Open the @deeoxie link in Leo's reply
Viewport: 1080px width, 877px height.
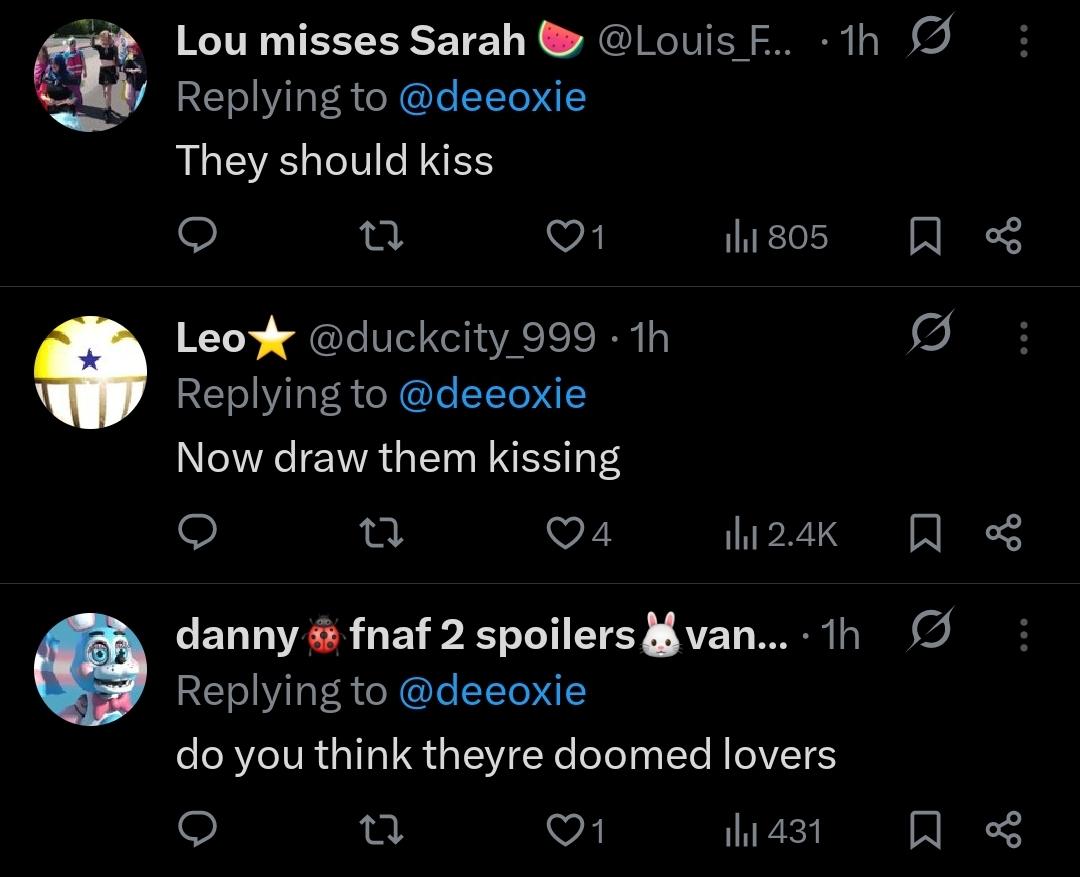tap(492, 394)
